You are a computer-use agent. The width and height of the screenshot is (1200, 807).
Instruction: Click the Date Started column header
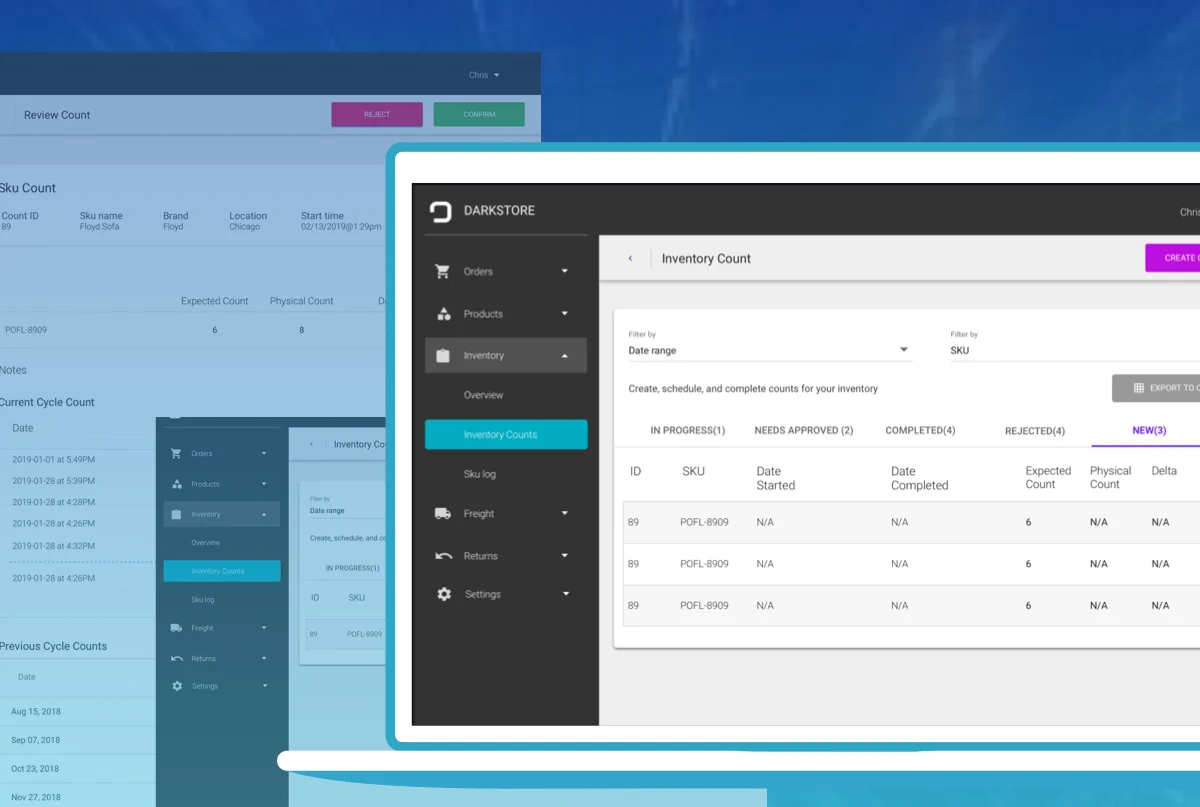click(x=775, y=478)
